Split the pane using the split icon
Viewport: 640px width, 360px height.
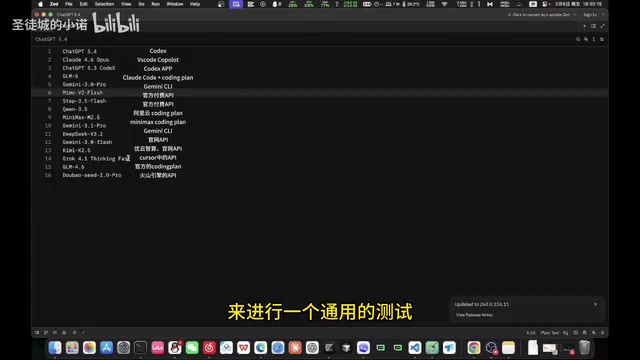coord(593,26)
